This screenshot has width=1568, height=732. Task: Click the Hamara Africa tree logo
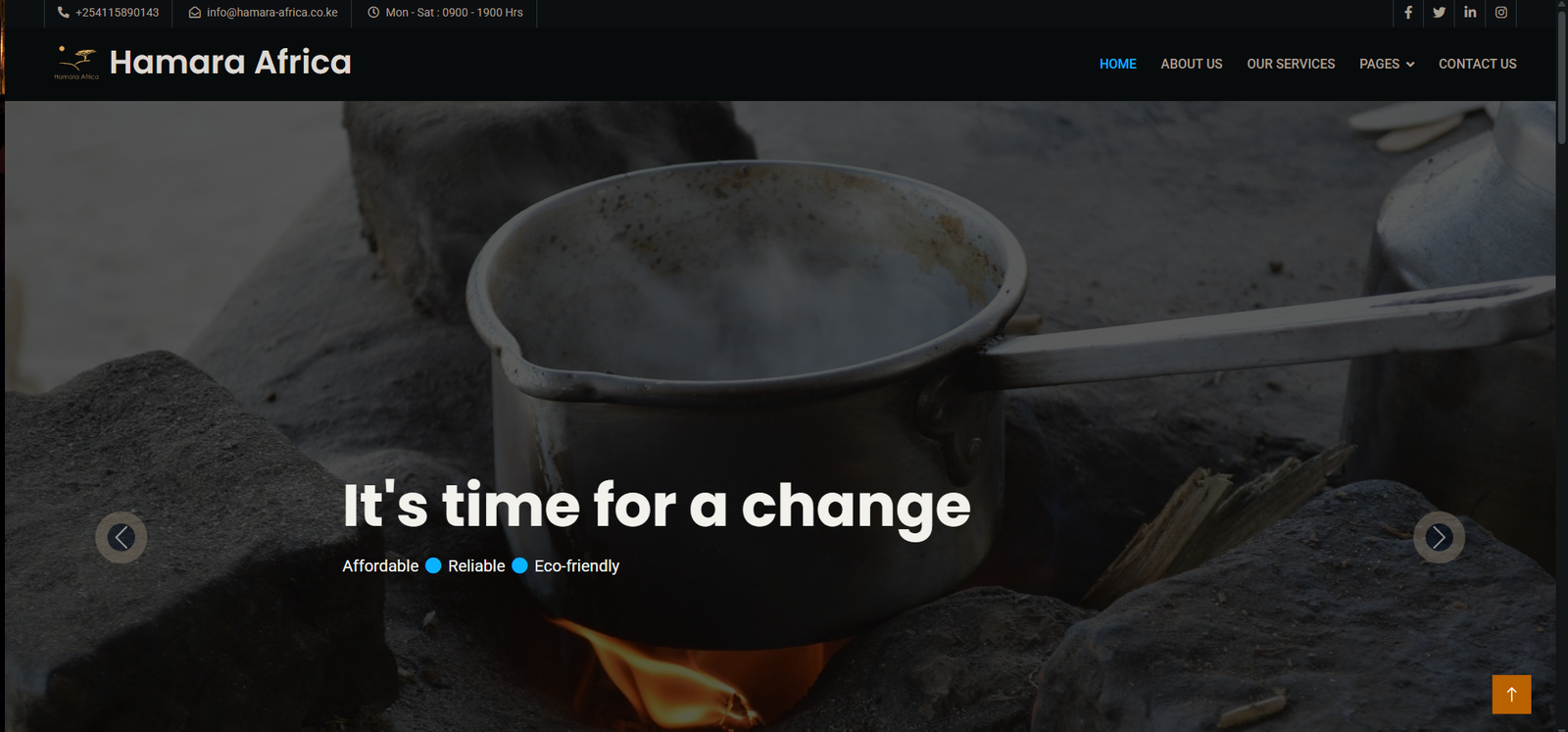(x=76, y=63)
